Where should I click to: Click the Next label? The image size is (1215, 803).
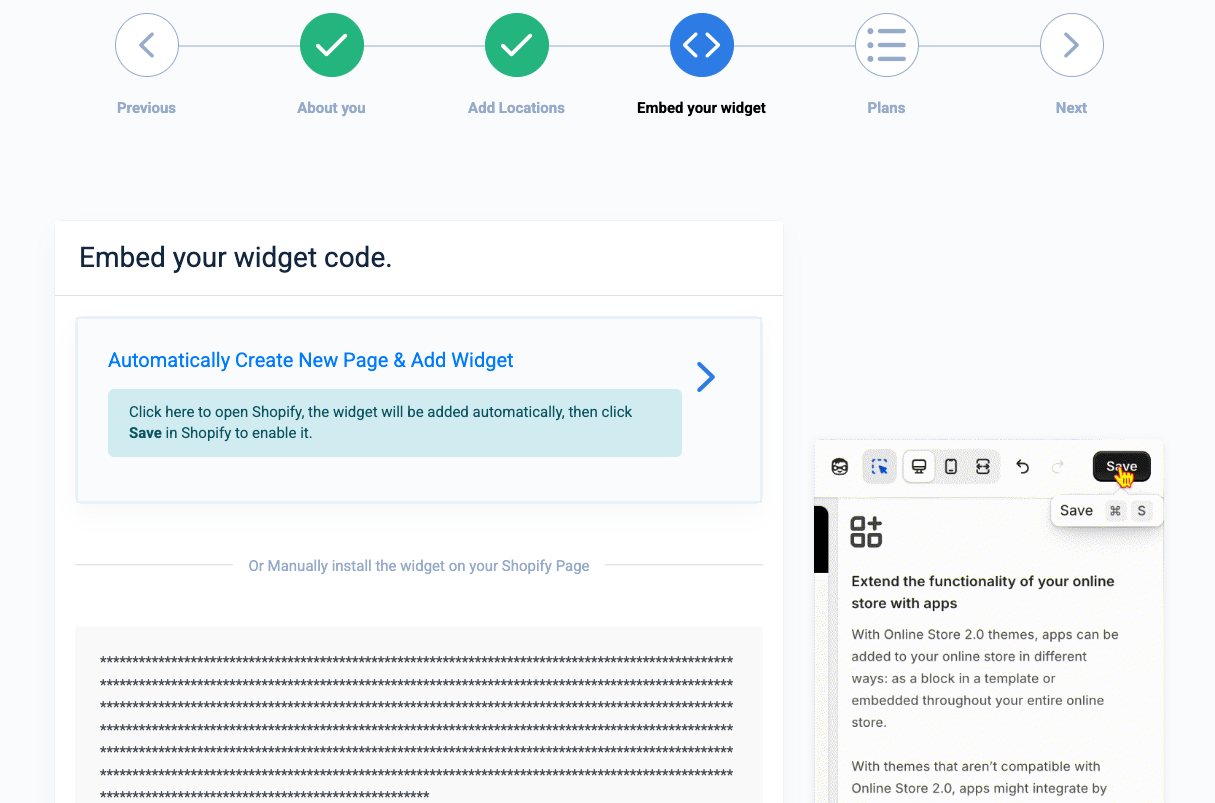pos(1071,108)
